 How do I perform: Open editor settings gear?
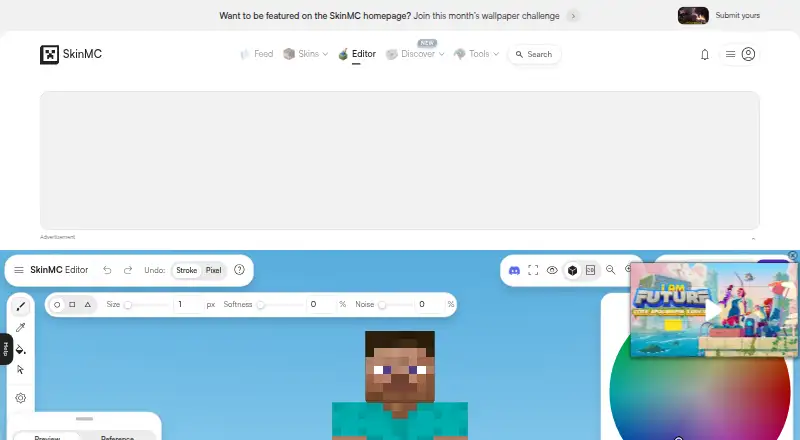pos(21,398)
